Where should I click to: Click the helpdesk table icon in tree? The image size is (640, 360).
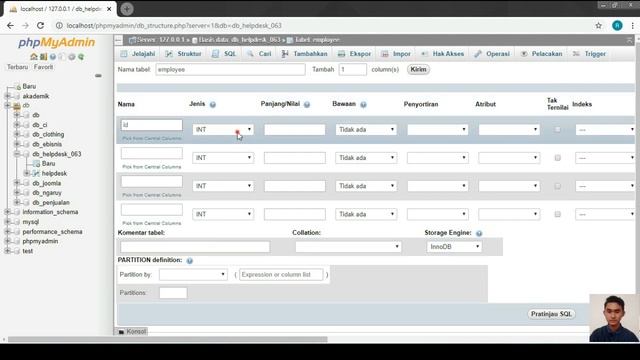click(x=36, y=173)
